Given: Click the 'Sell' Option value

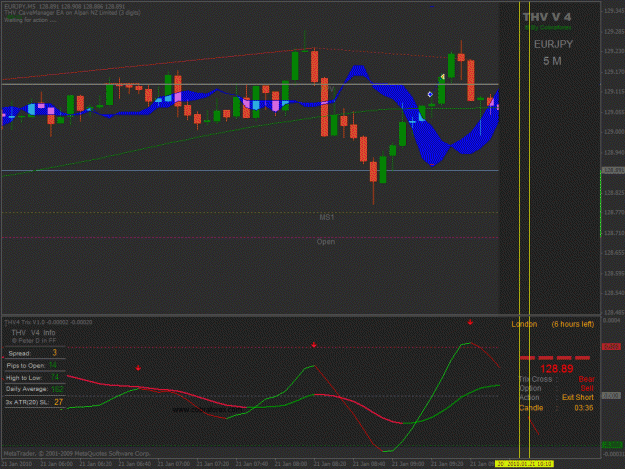Looking at the screenshot, I should click(587, 388).
